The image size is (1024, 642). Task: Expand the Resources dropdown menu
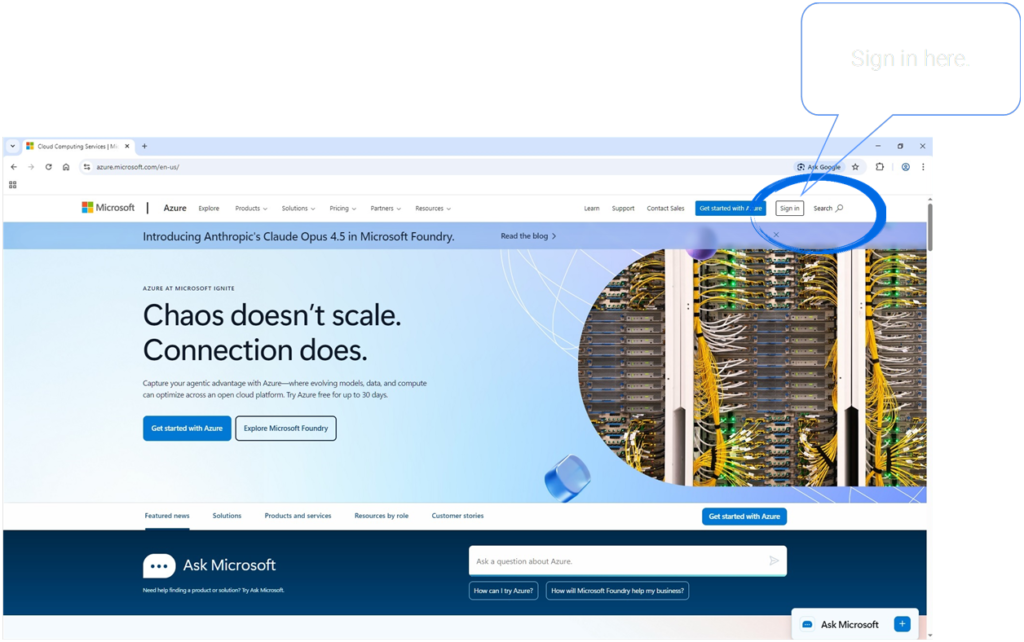pyautogui.click(x=432, y=209)
